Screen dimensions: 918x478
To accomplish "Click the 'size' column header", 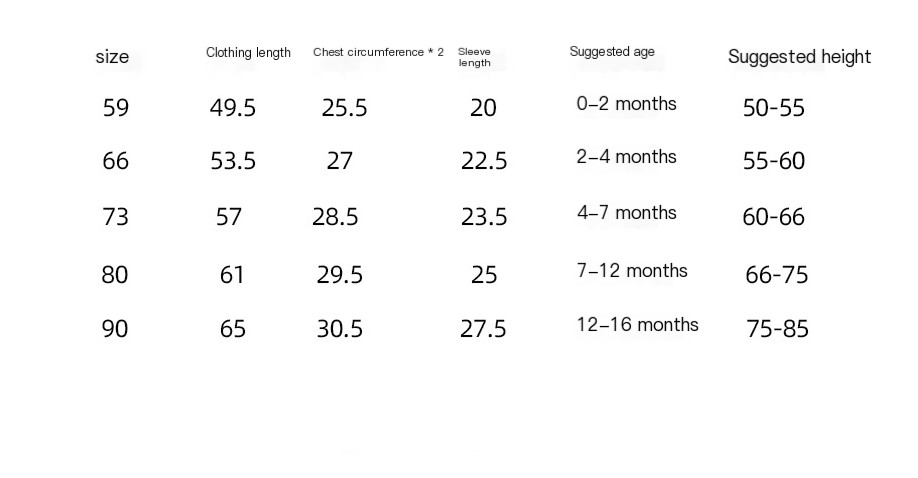I will click(112, 57).
